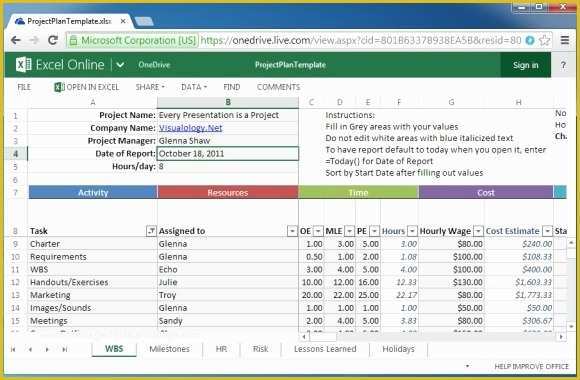Open the Cost Estimate filter dropdown
The height and width of the screenshot is (380, 580).
point(547,231)
